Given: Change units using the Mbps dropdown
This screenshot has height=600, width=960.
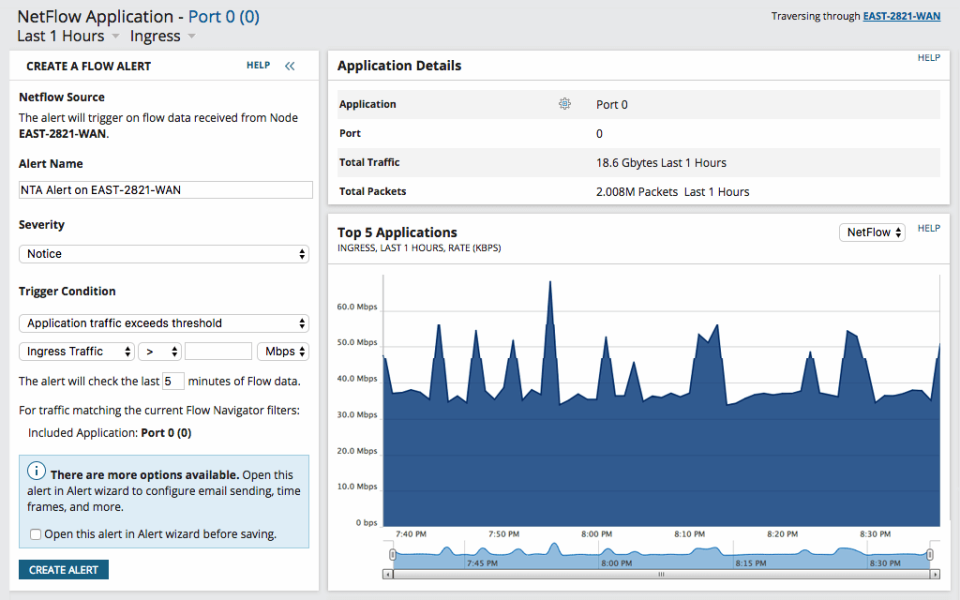Looking at the screenshot, I should pos(283,351).
